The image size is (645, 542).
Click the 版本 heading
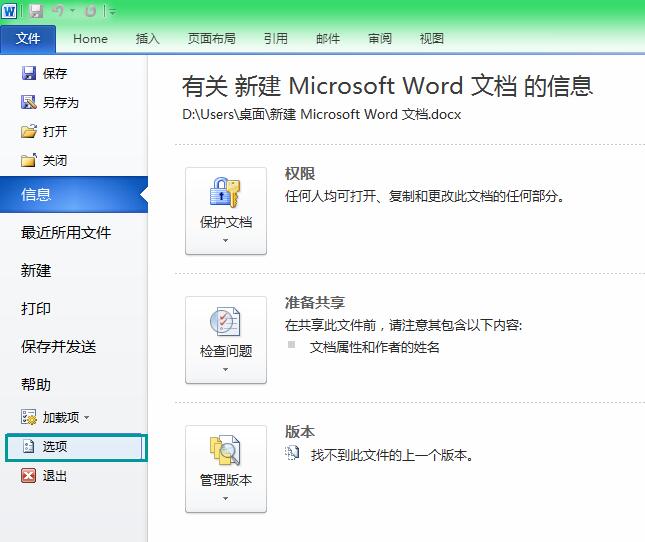(300, 432)
